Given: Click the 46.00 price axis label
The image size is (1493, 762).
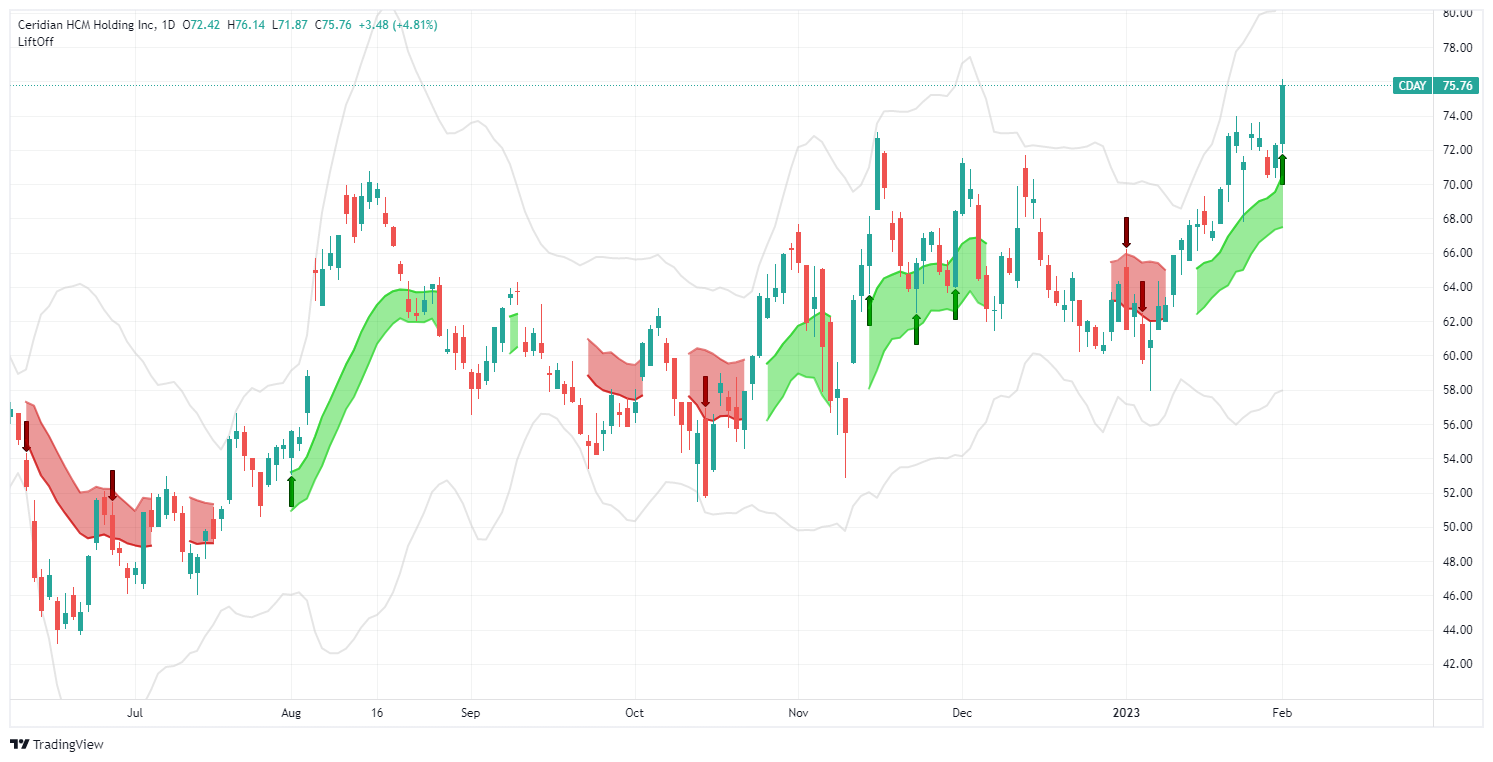Looking at the screenshot, I should coord(1455,596).
